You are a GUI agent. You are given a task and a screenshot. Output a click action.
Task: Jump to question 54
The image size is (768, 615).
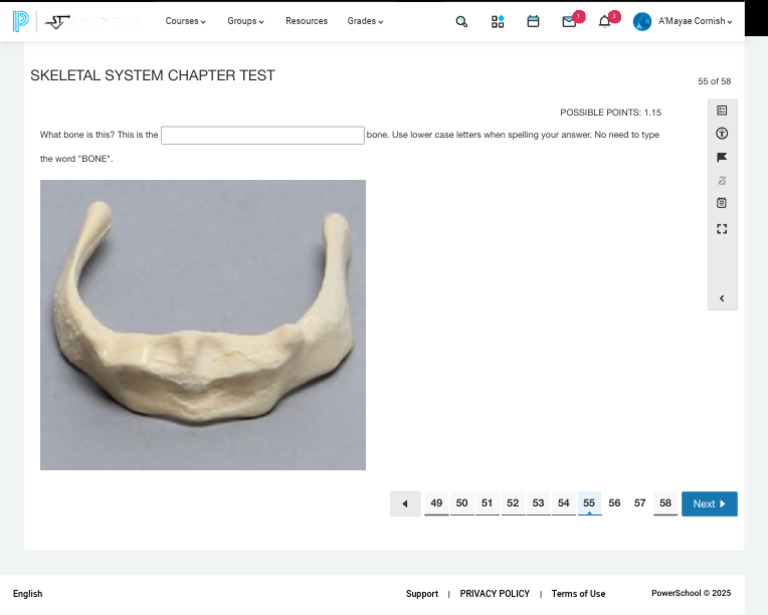pos(564,503)
